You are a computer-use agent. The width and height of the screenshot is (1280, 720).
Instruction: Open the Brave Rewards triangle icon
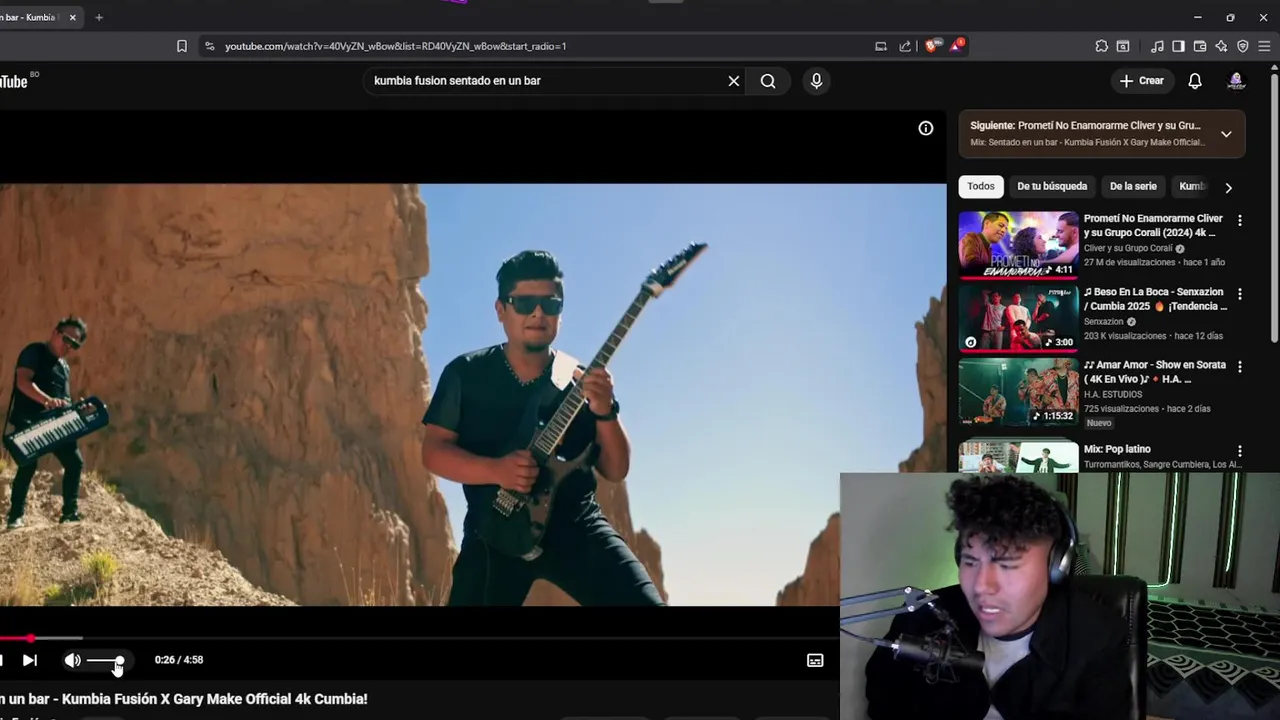[957, 46]
